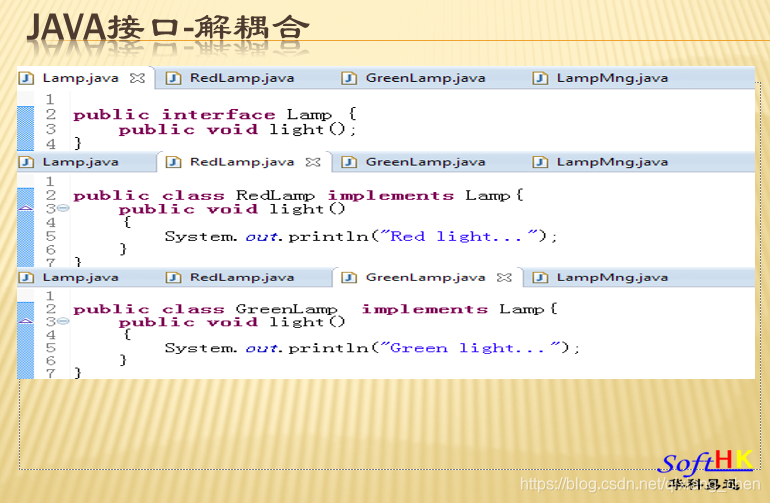Click implements marker triangle in RedLamp gutter
The width and height of the screenshot is (770, 503).
(26, 208)
